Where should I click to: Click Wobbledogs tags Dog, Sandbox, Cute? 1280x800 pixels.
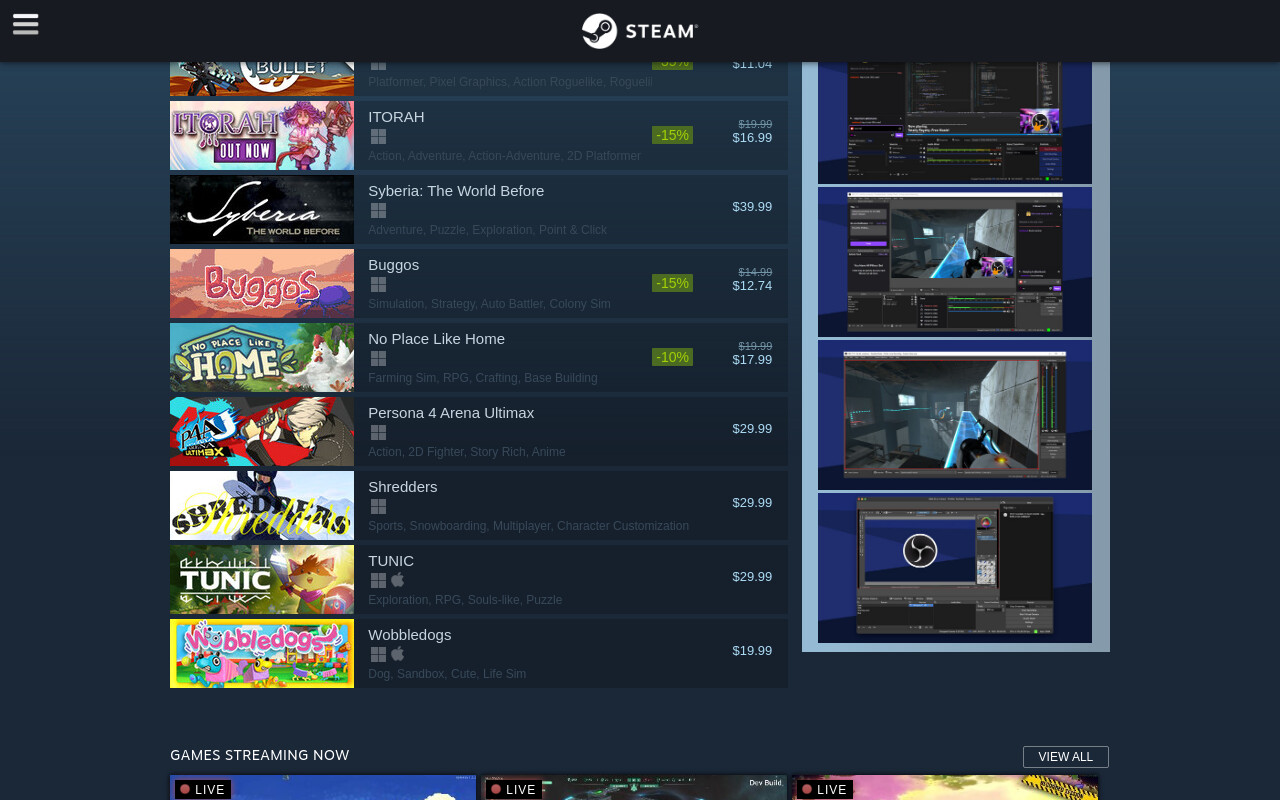447,674
